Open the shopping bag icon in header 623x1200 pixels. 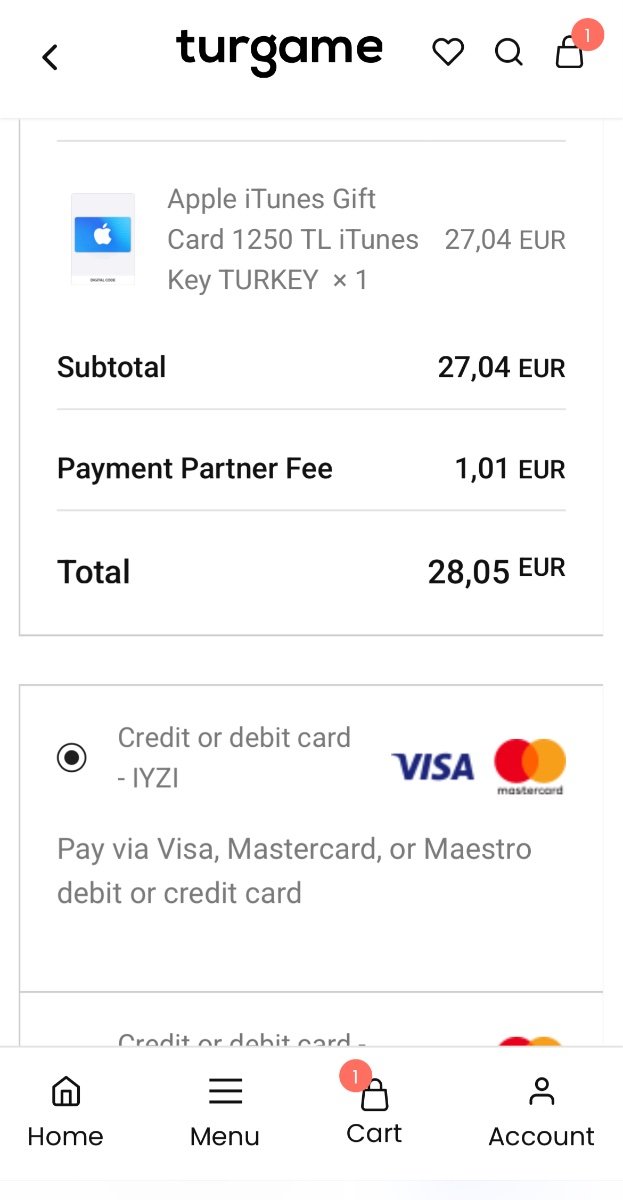coord(569,52)
